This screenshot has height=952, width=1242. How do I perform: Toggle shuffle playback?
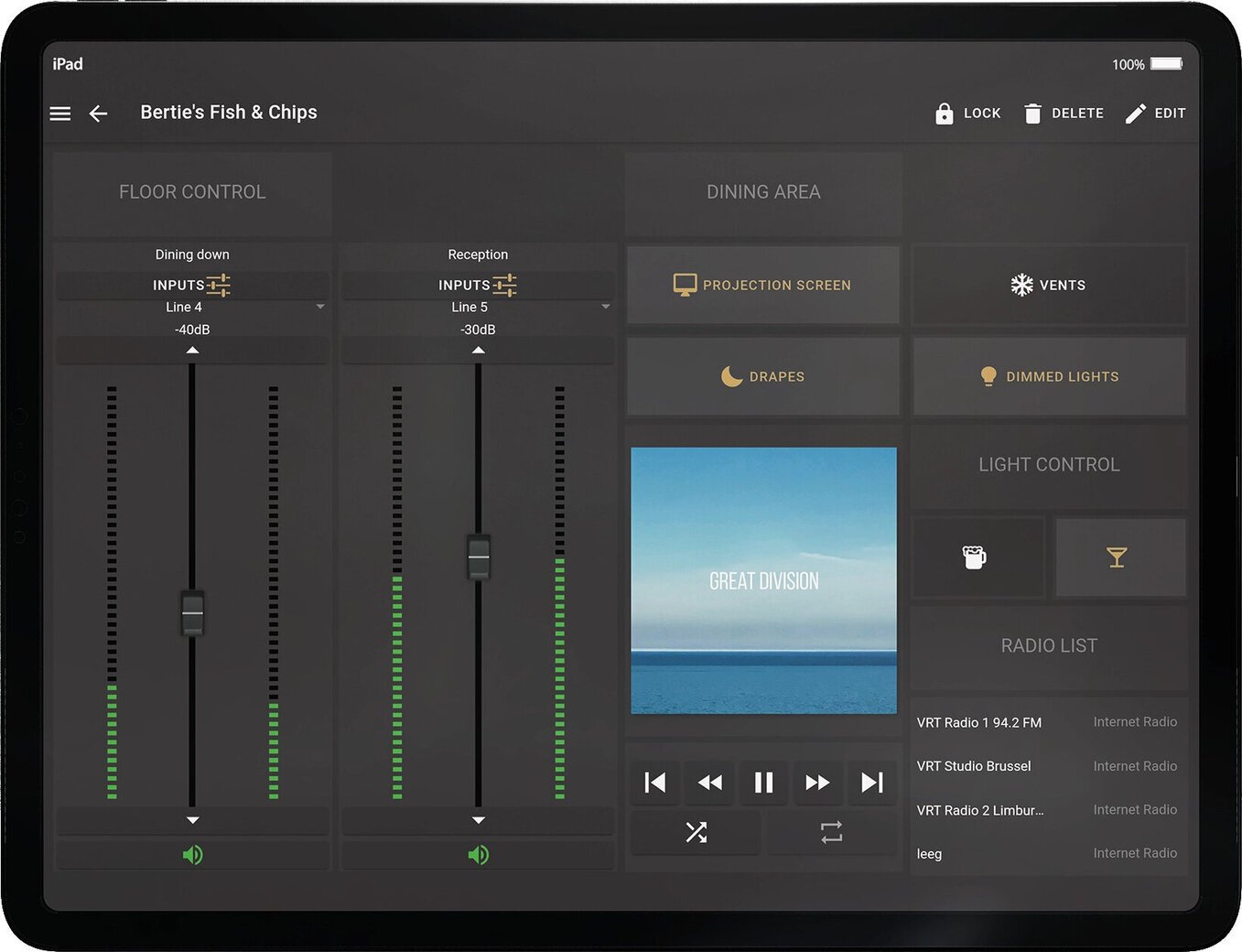tap(696, 832)
